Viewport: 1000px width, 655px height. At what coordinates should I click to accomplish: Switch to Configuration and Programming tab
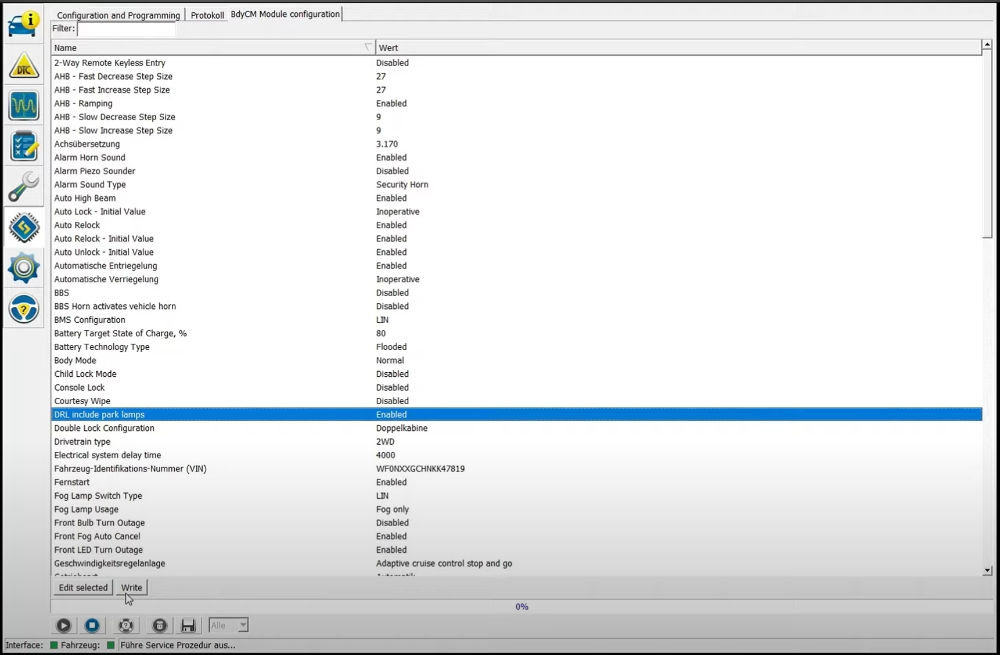point(118,15)
